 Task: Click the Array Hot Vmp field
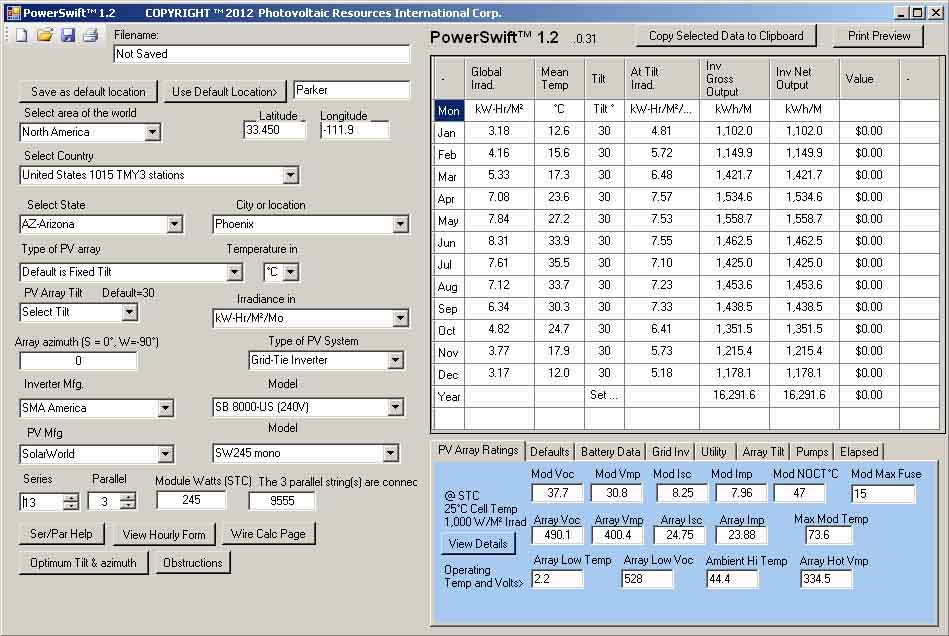[x=826, y=579]
